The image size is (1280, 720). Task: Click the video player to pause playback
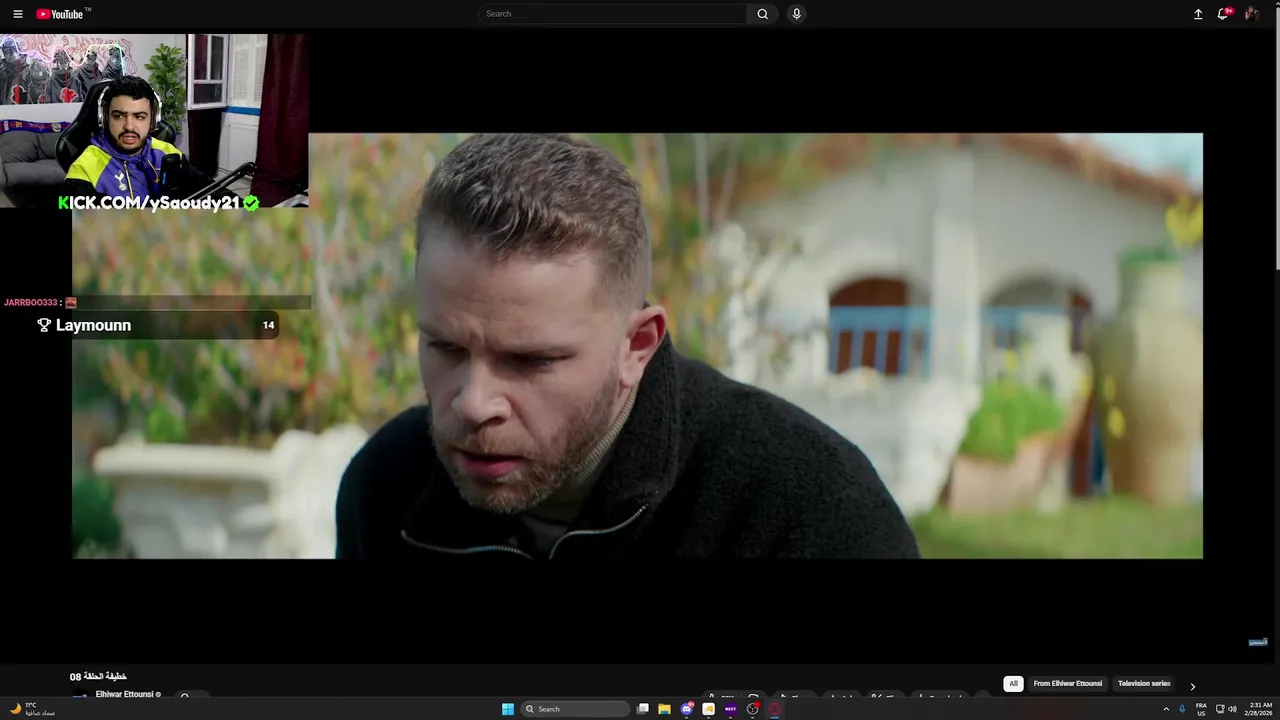[x=637, y=345]
